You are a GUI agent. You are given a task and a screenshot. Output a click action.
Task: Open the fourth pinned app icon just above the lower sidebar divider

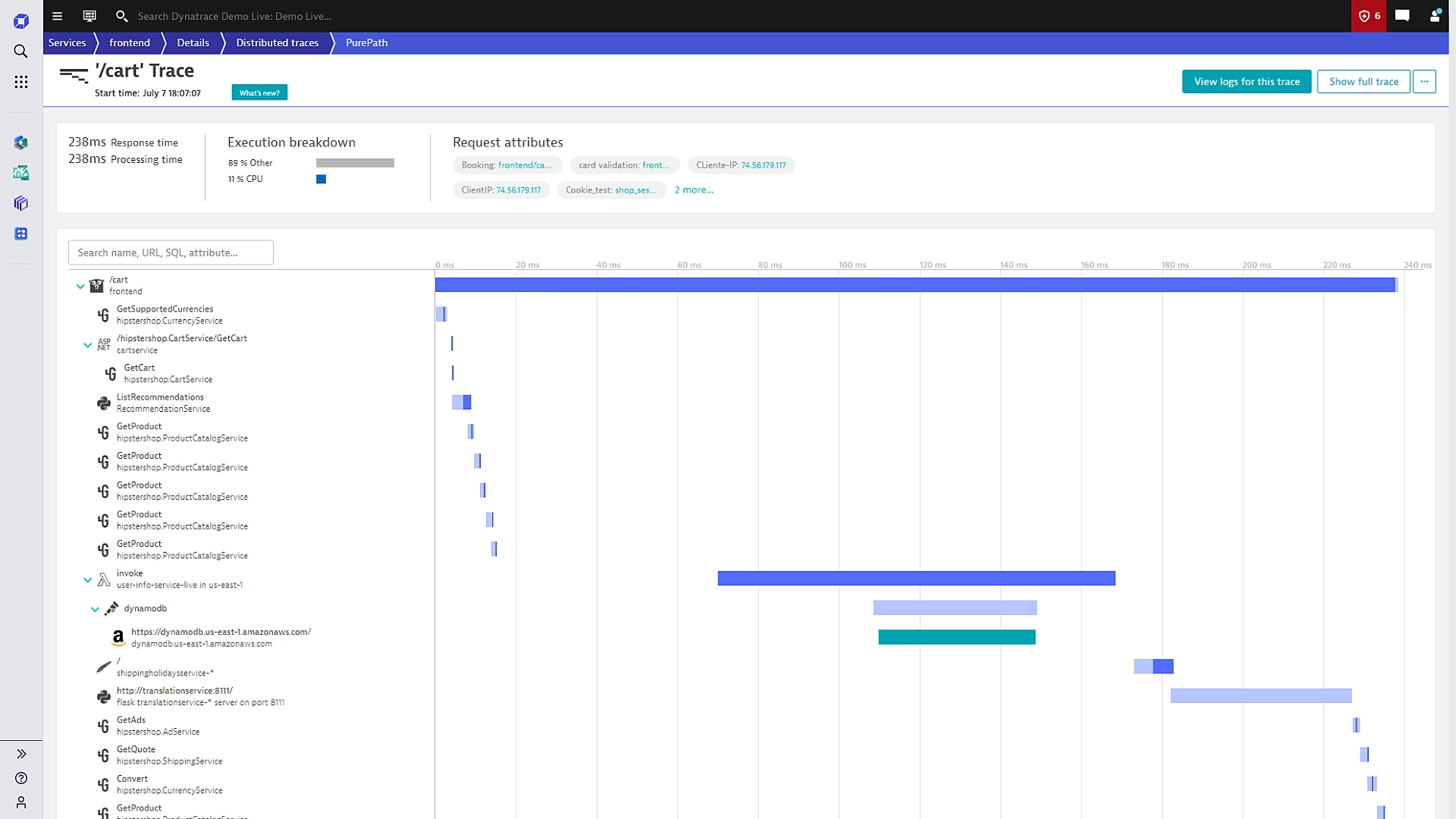point(21,234)
